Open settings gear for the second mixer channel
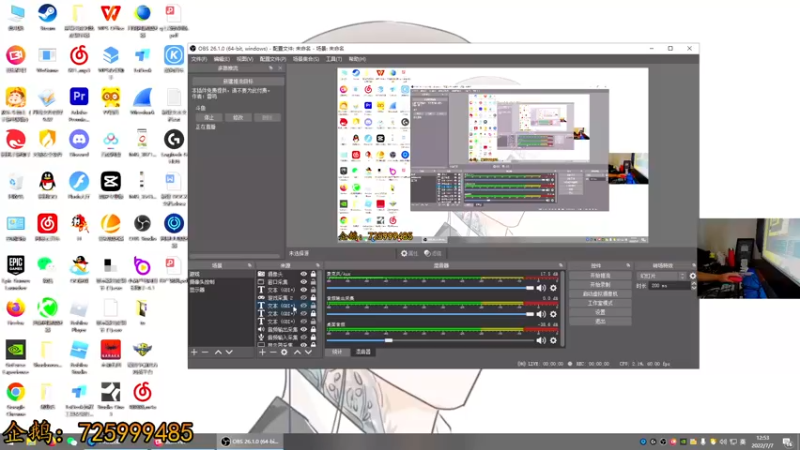Screen dimensions: 800x450 point(553,314)
